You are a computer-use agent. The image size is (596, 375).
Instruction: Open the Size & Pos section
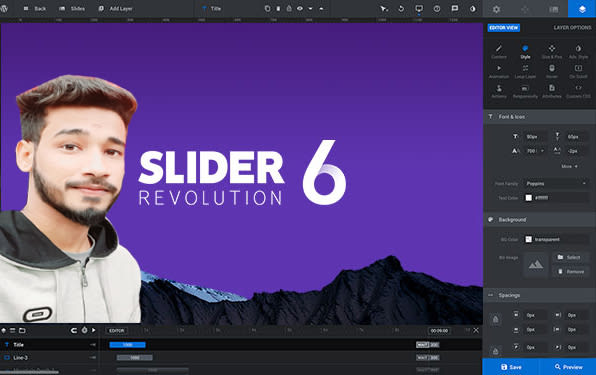pyautogui.click(x=552, y=52)
